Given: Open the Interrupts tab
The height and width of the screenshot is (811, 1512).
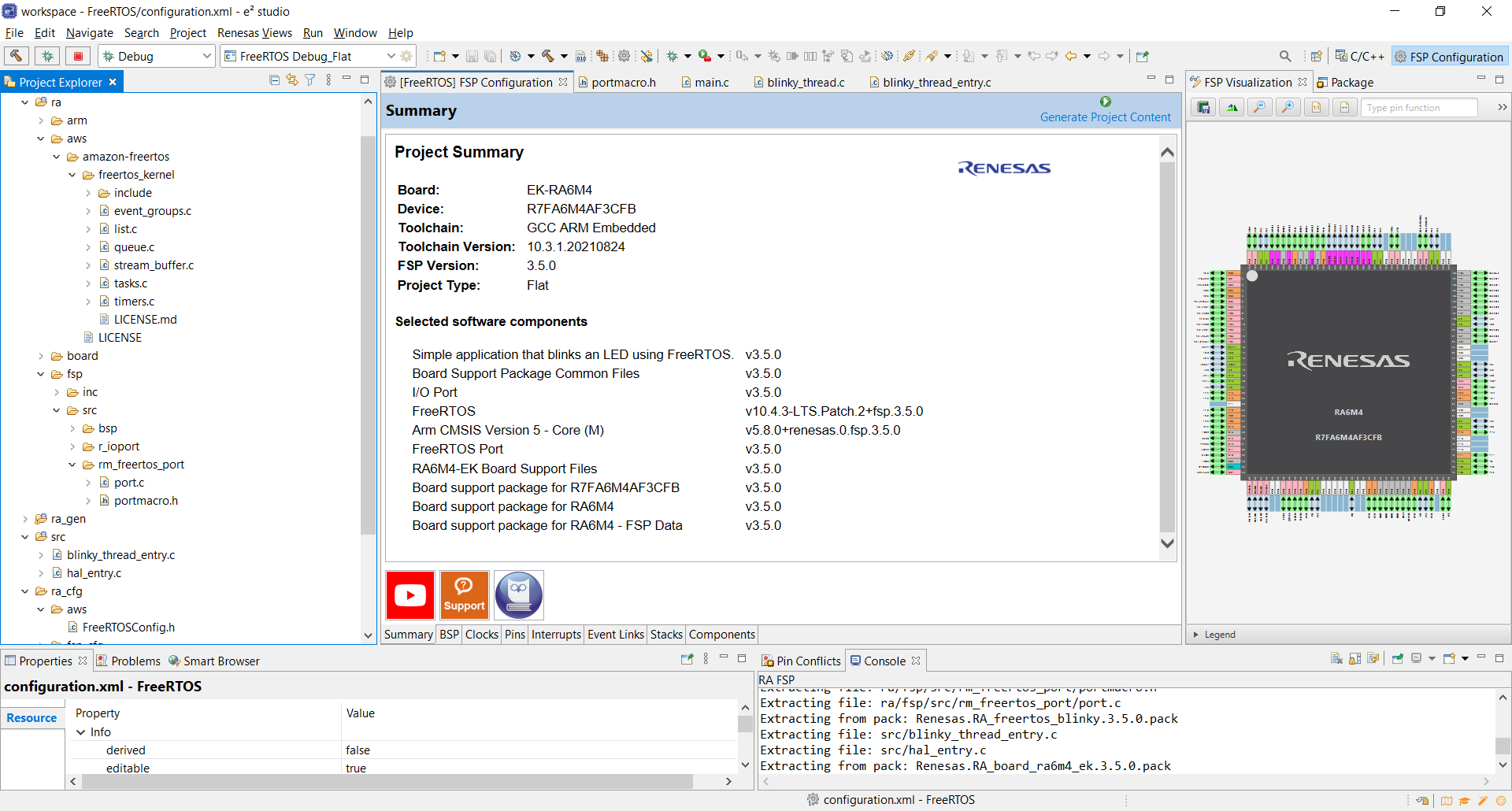Looking at the screenshot, I should tap(556, 635).
